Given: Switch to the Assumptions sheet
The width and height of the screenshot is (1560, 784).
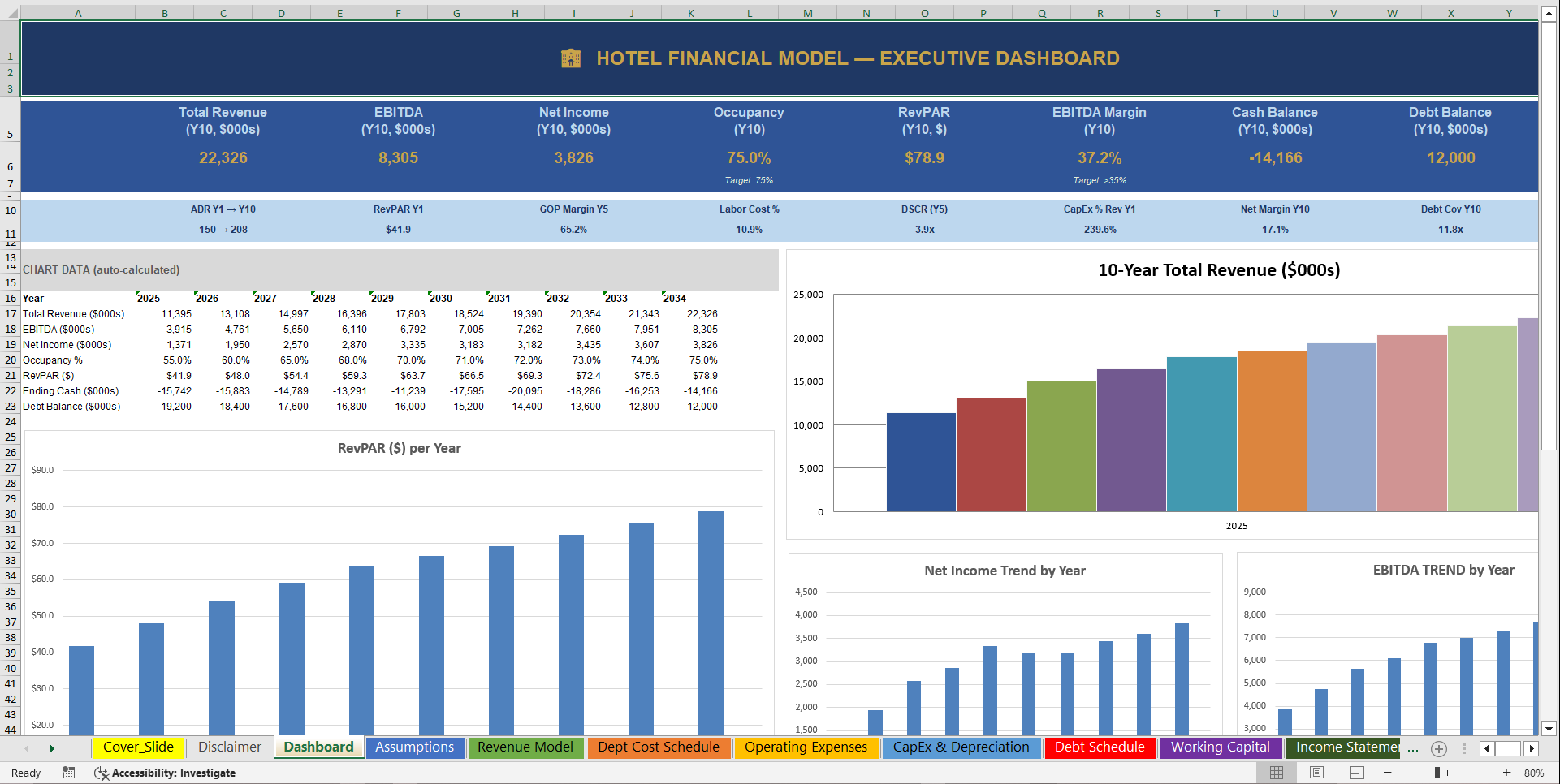Looking at the screenshot, I should 415,747.
